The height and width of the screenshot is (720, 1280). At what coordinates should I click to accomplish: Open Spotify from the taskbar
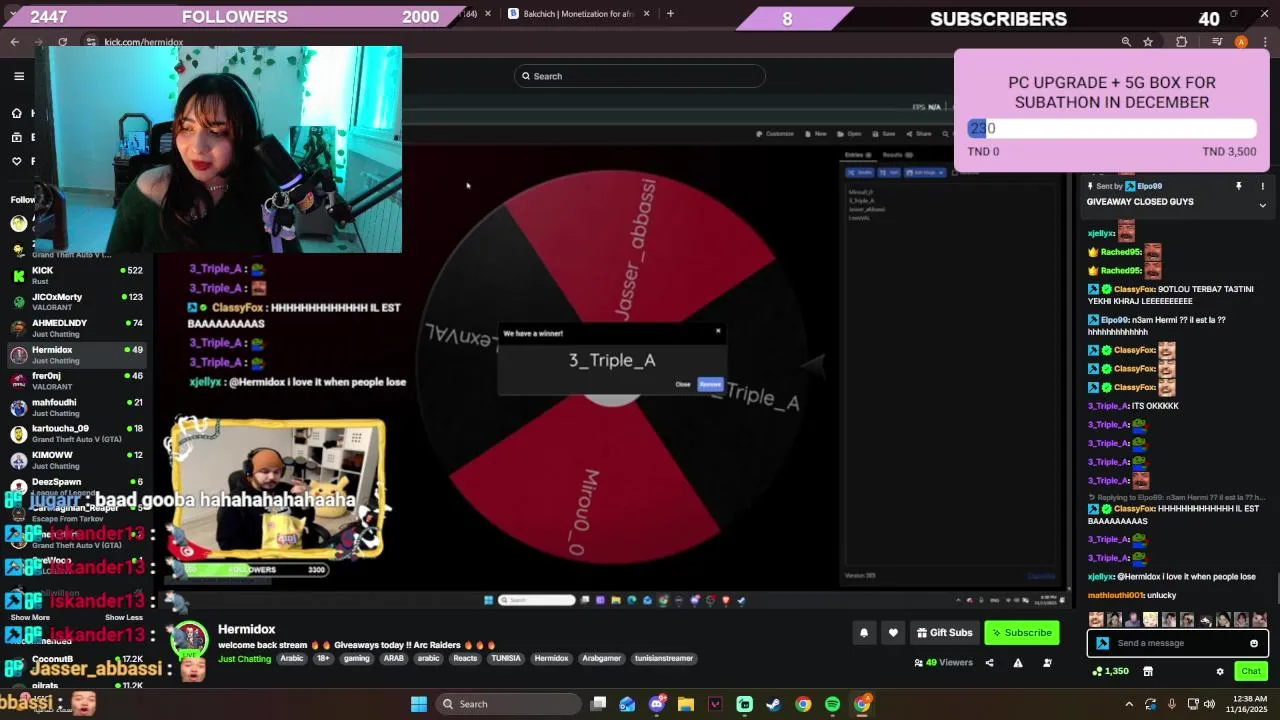pyautogui.click(x=832, y=704)
